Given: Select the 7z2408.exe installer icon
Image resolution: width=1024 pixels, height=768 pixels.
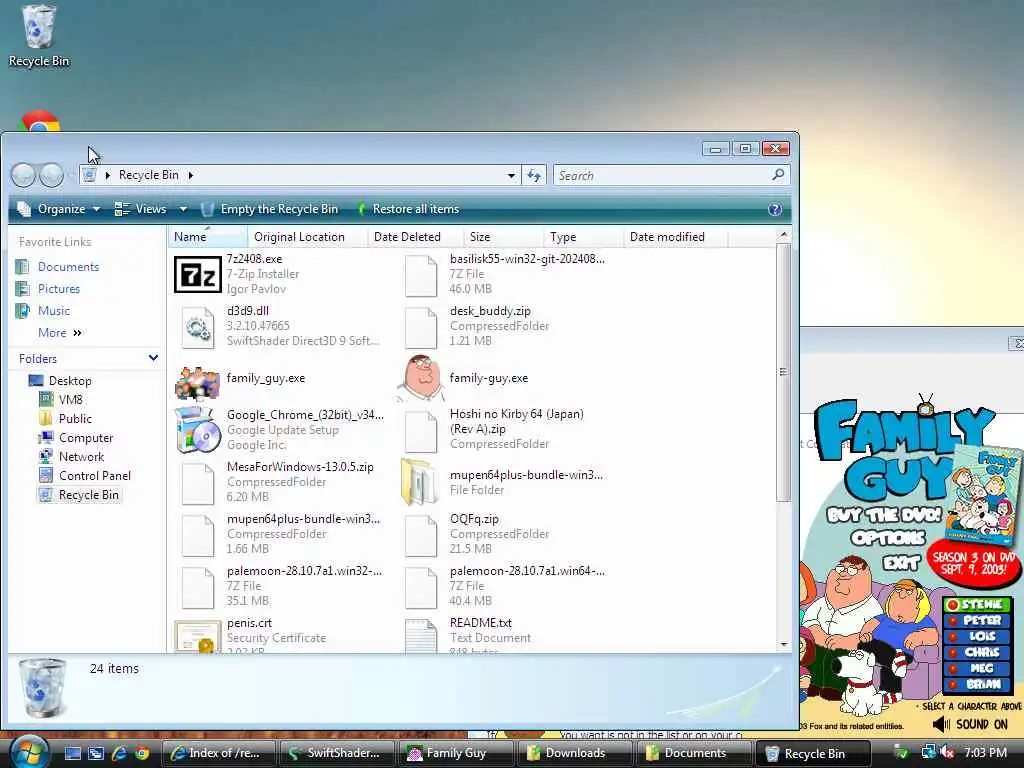Looking at the screenshot, I should 197,275.
